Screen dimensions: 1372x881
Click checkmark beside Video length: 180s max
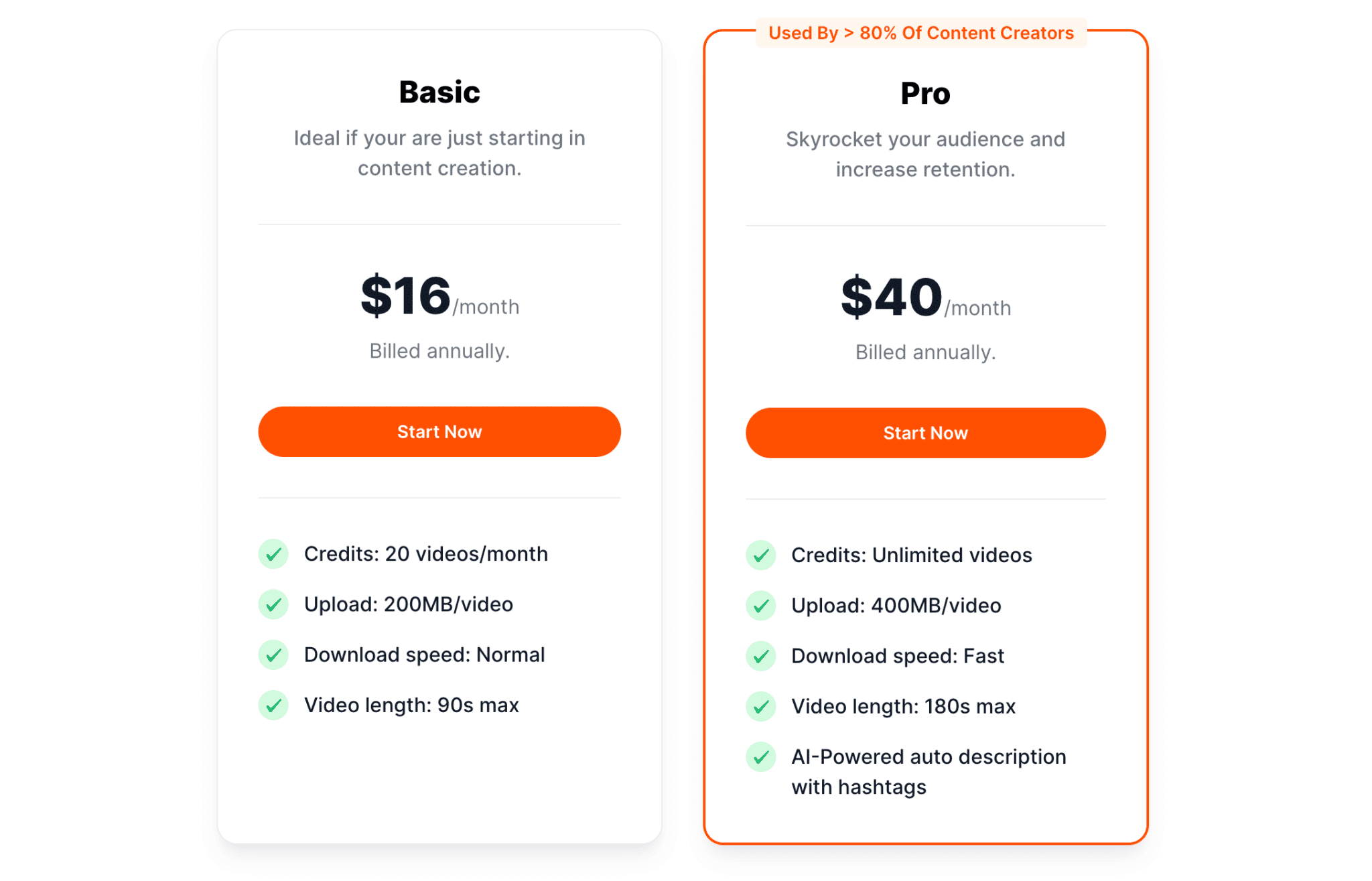760,706
